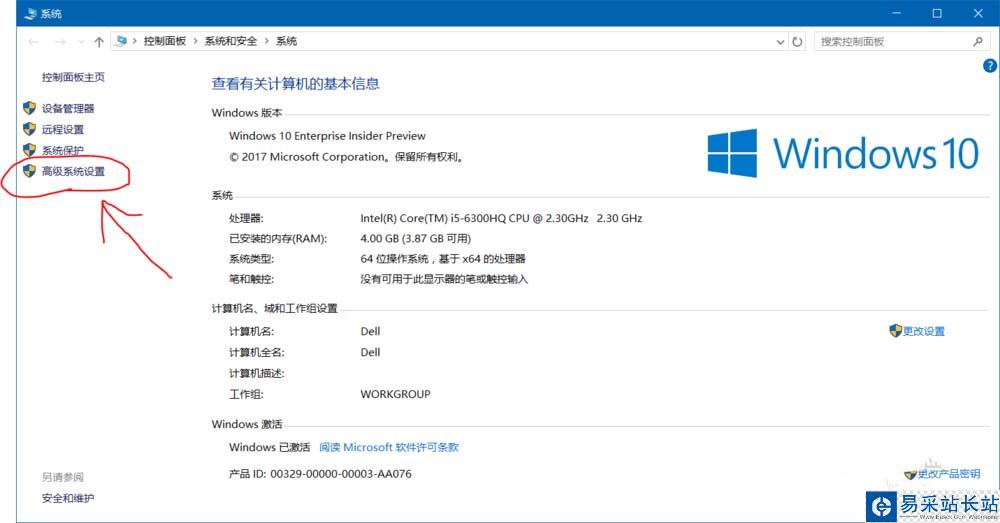Open 阅读 Microsoft 软件许可条款 link
Viewport: 1000px width, 523px height.
pos(389,447)
